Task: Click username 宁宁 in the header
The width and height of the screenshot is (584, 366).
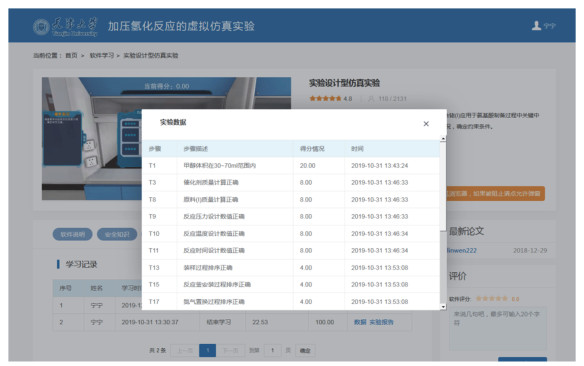Action: pyautogui.click(x=549, y=26)
